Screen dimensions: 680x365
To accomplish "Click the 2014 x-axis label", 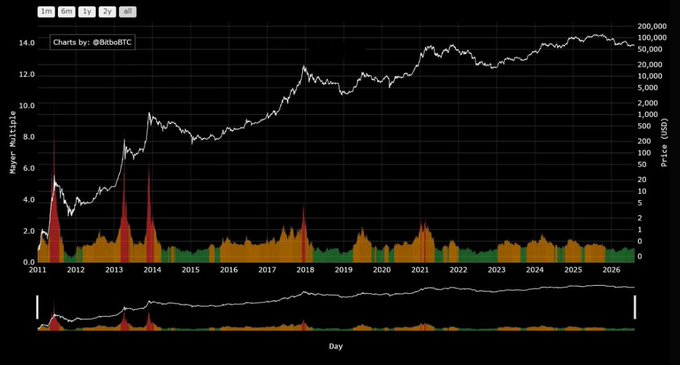I will (152, 270).
